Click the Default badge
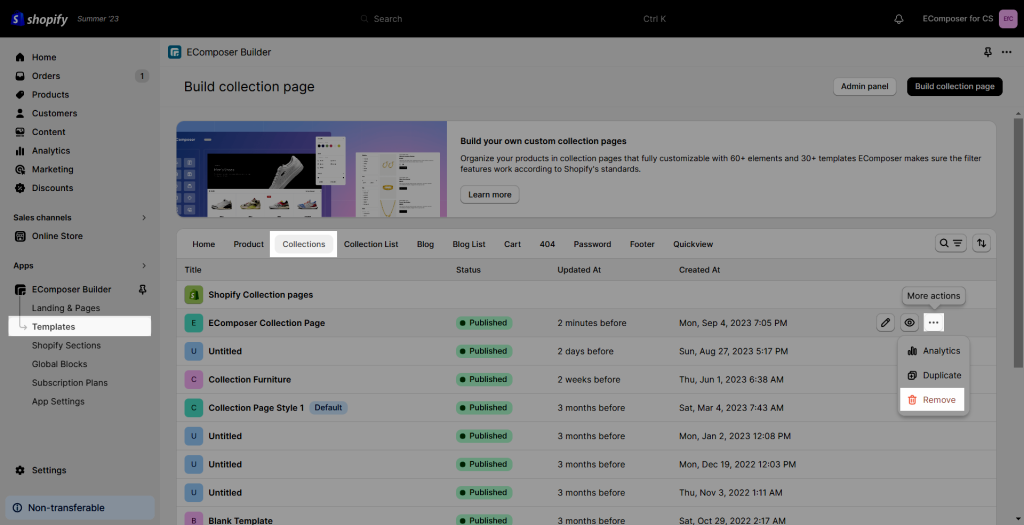 328,407
